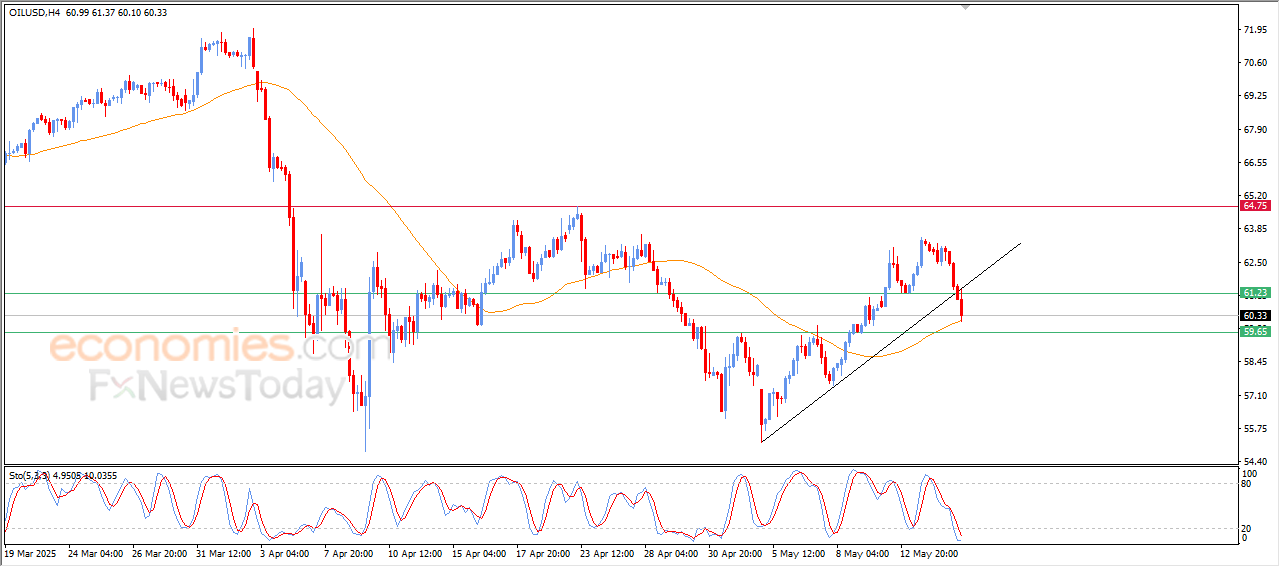This screenshot has height=567, width=1280.
Task: Click the 65.20 price axis label
Action: click(1255, 195)
